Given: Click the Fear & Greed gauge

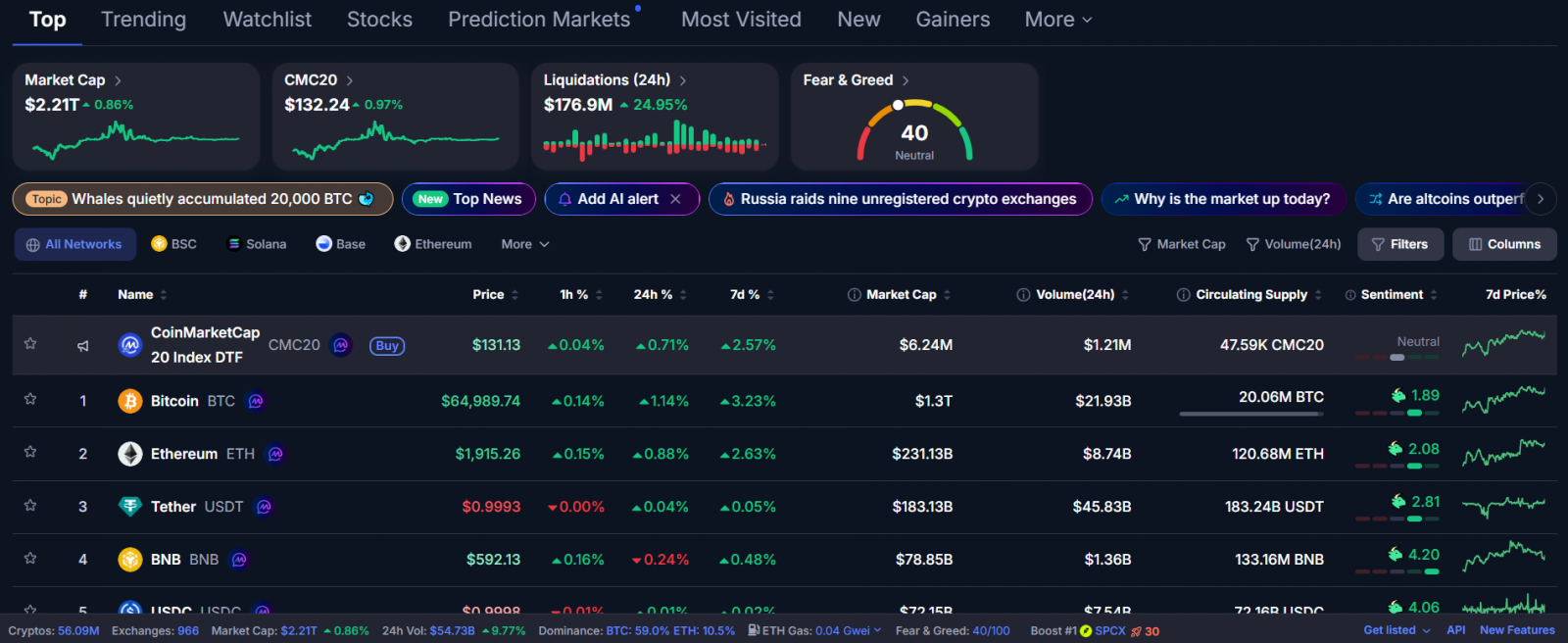Looking at the screenshot, I should tap(914, 129).
